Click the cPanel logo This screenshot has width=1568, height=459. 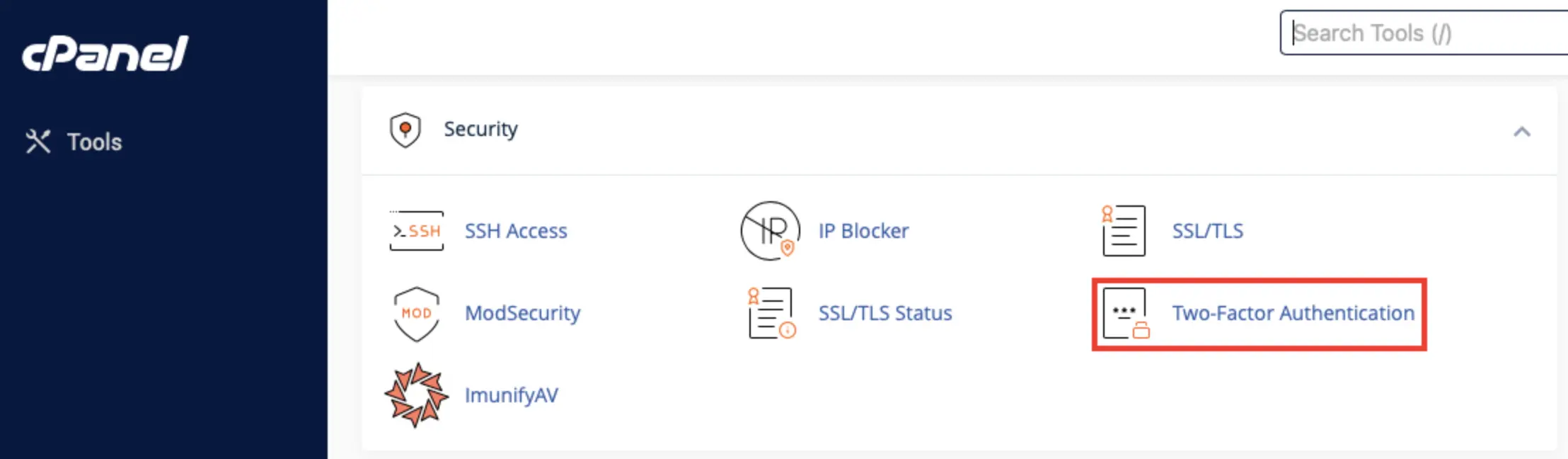click(x=105, y=54)
